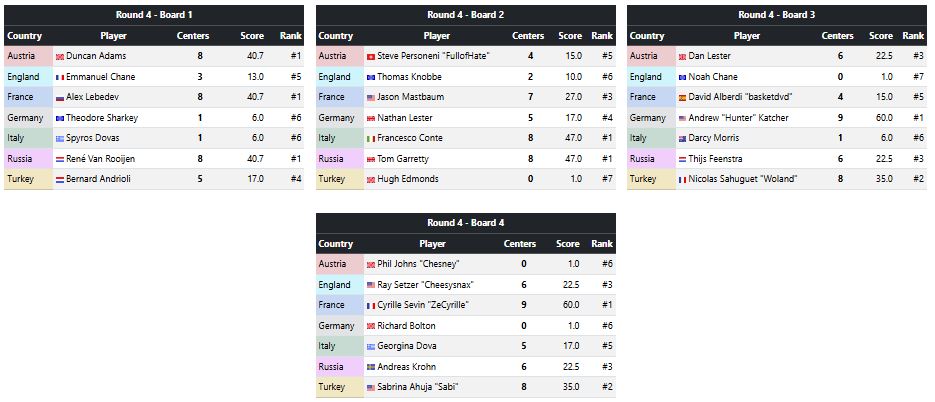Click the Score column header on Board 2
This screenshot has height=402, width=935.
click(x=569, y=36)
